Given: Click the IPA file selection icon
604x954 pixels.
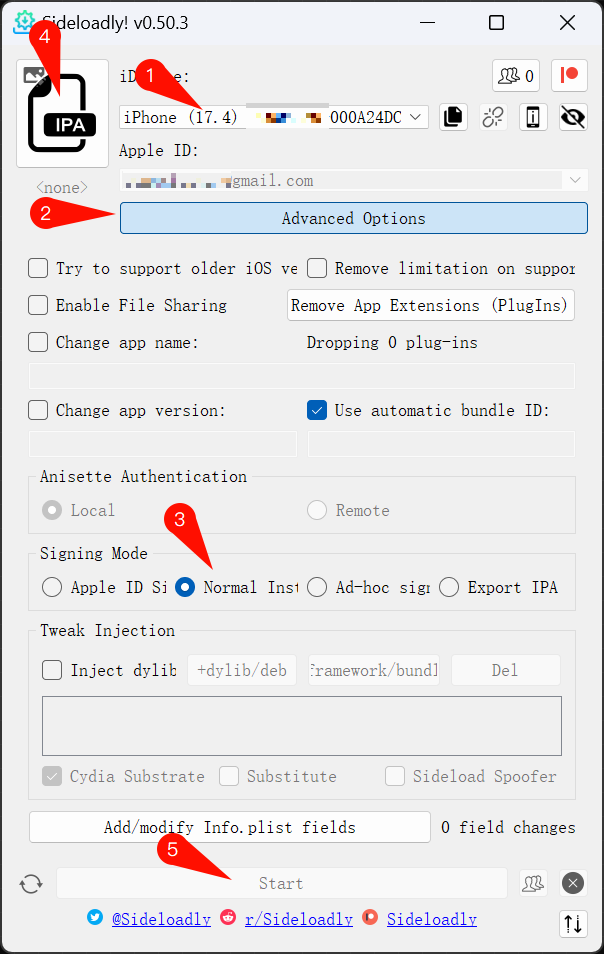Looking at the screenshot, I should click(62, 113).
